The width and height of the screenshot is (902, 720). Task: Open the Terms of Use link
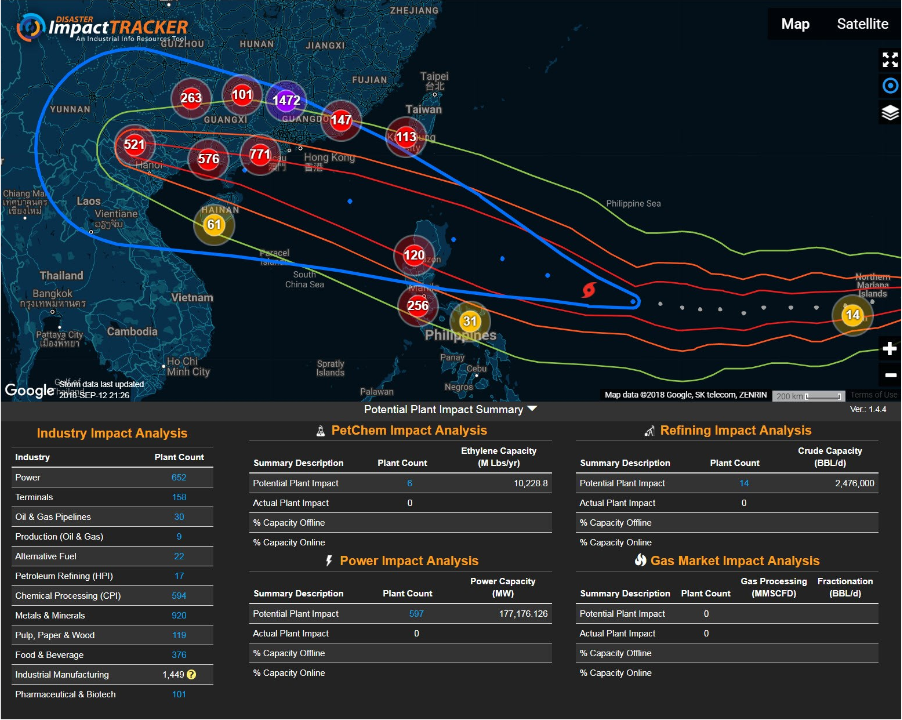coord(874,395)
